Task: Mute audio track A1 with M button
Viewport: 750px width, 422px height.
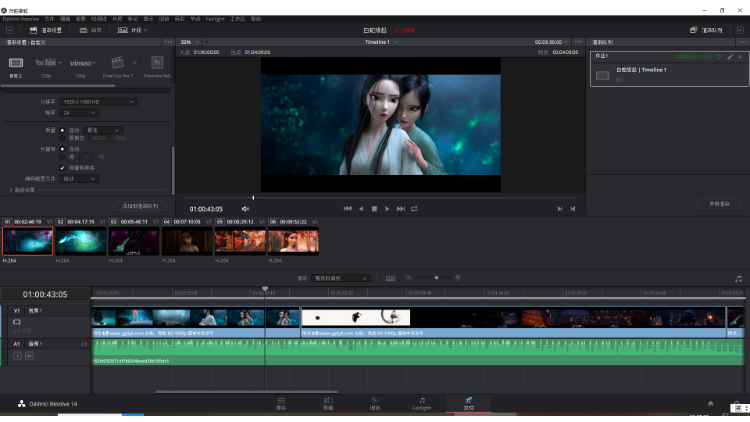Action: (x=29, y=356)
